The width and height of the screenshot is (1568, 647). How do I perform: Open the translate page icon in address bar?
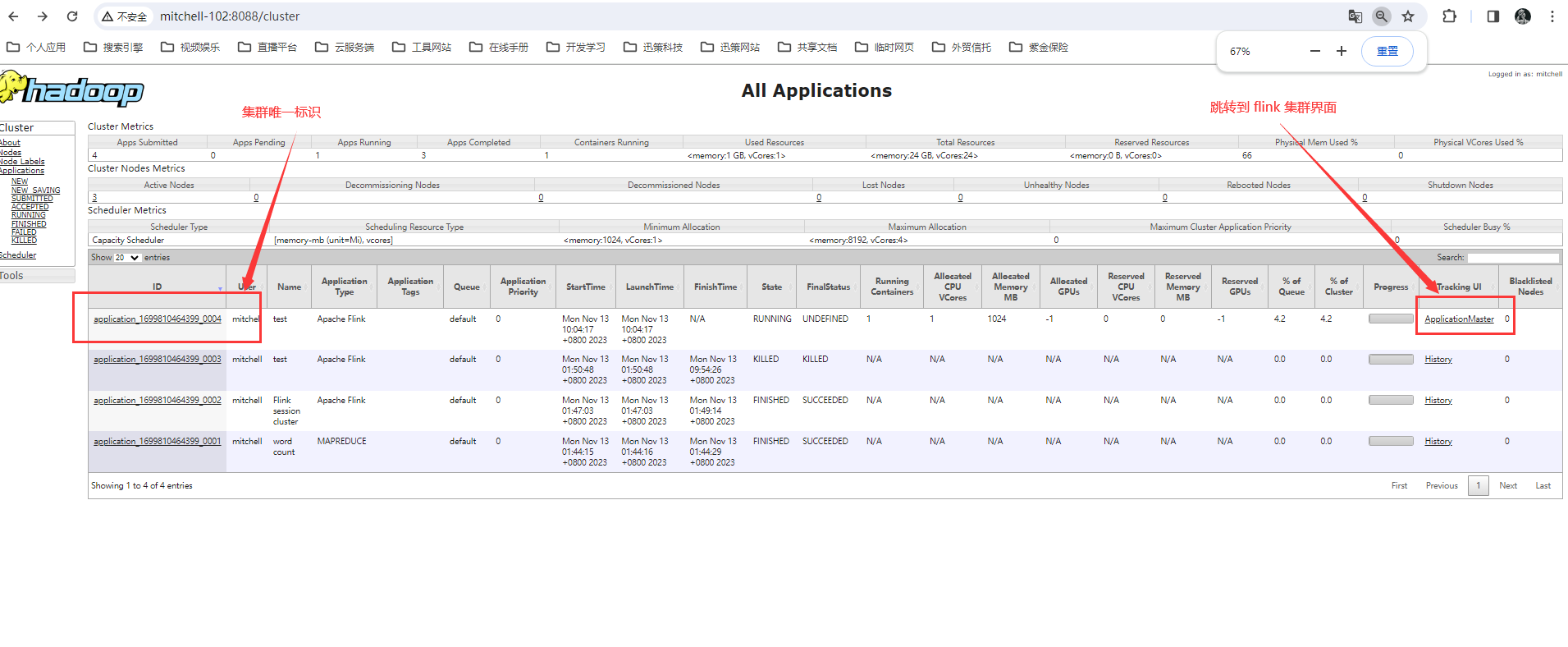[x=1355, y=16]
